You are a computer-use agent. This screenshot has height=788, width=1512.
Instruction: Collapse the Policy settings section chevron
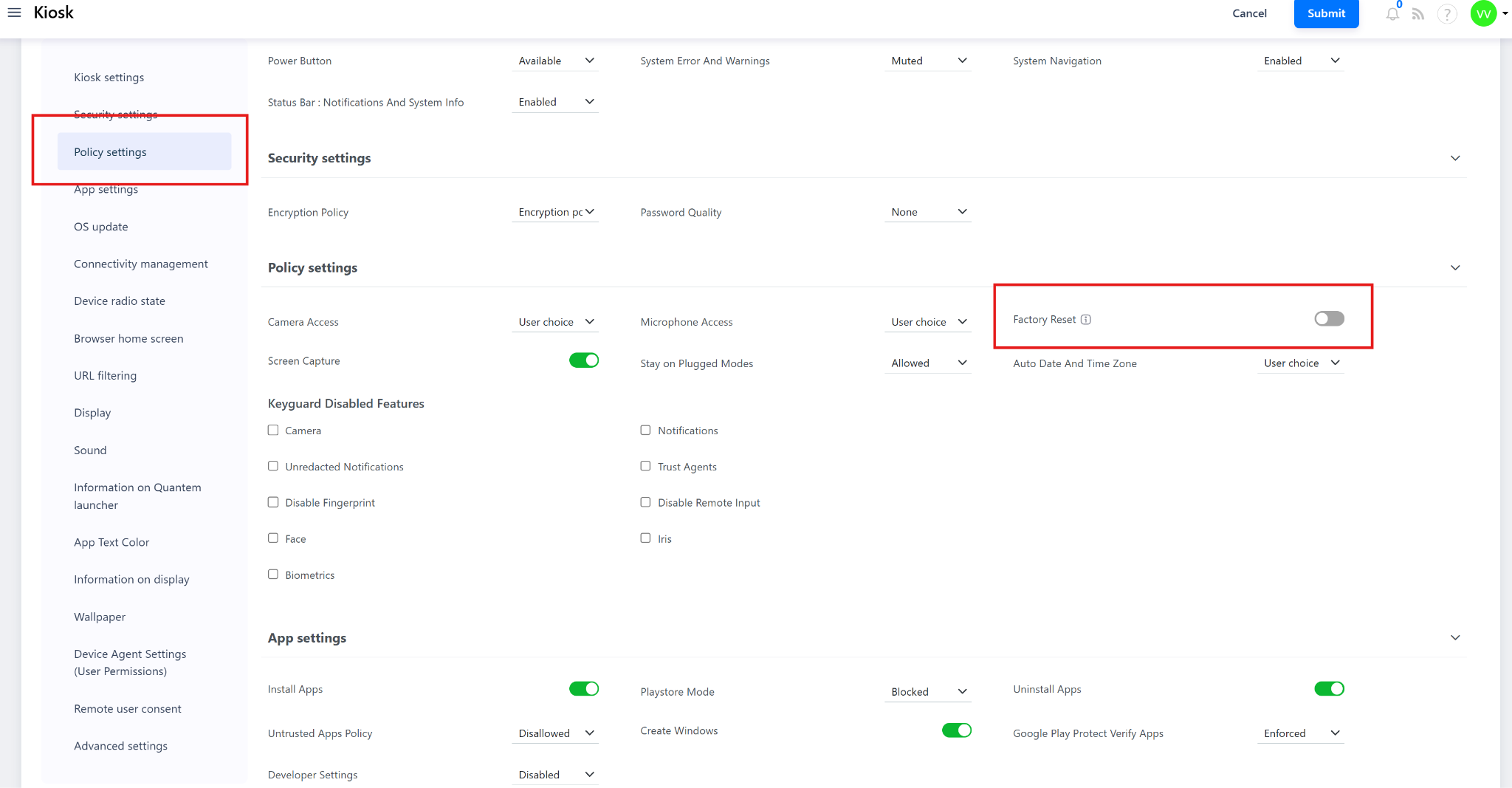pos(1454,267)
